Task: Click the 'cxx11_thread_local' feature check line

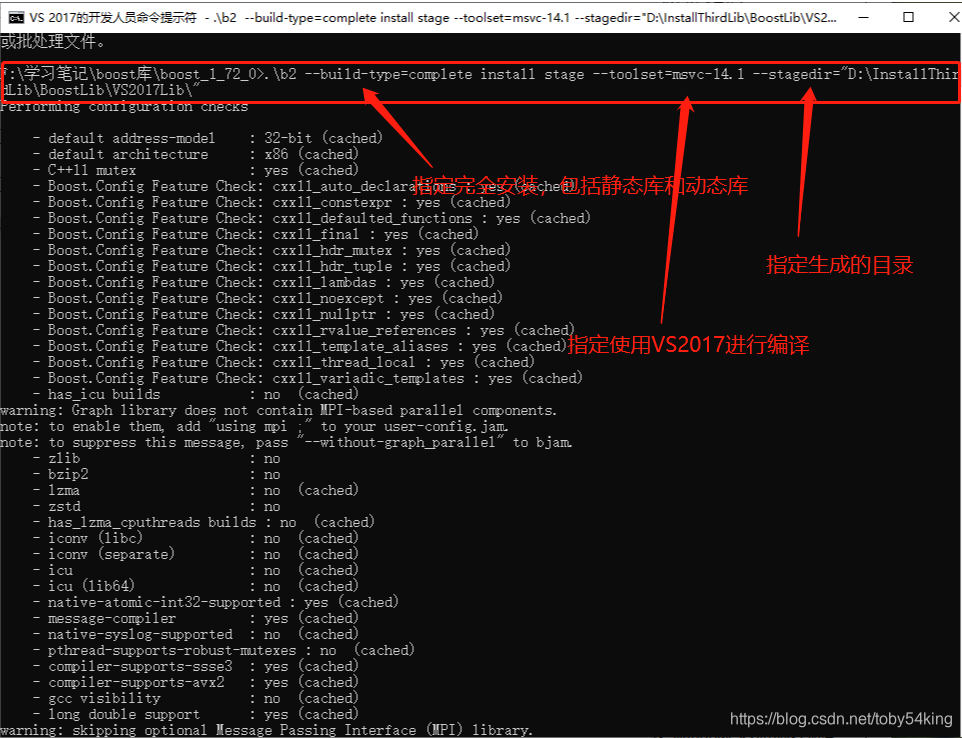Action: tap(284, 362)
